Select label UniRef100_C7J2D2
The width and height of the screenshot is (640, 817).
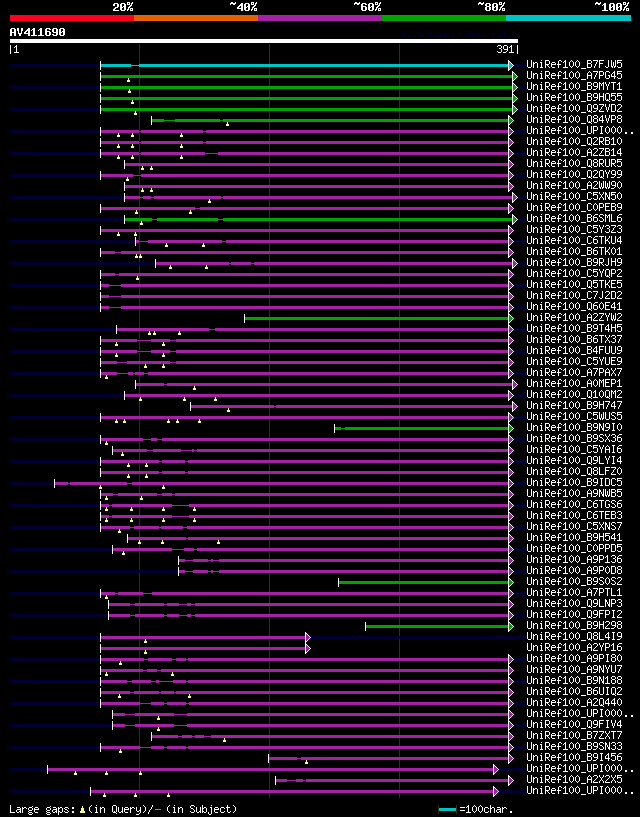[x=574, y=295]
